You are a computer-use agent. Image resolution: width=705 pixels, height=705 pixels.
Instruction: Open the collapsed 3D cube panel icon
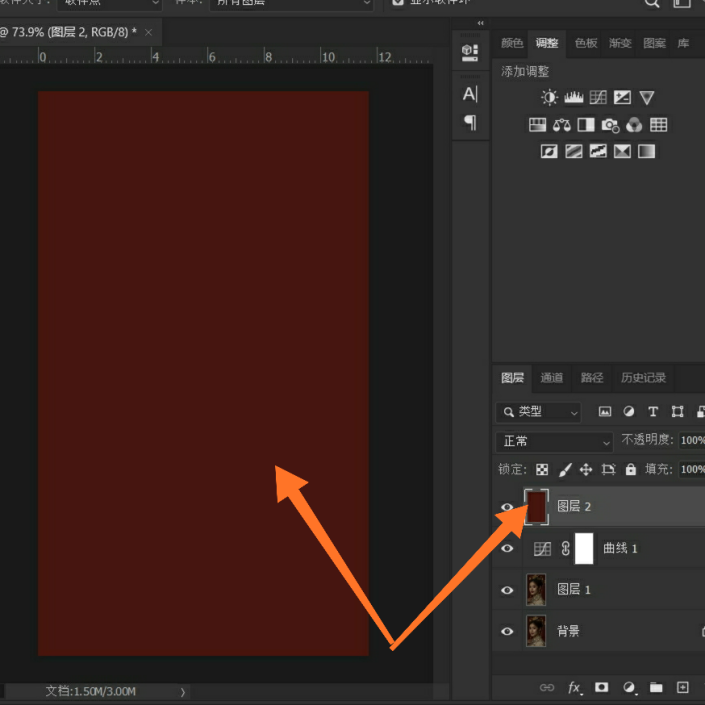coord(470,53)
